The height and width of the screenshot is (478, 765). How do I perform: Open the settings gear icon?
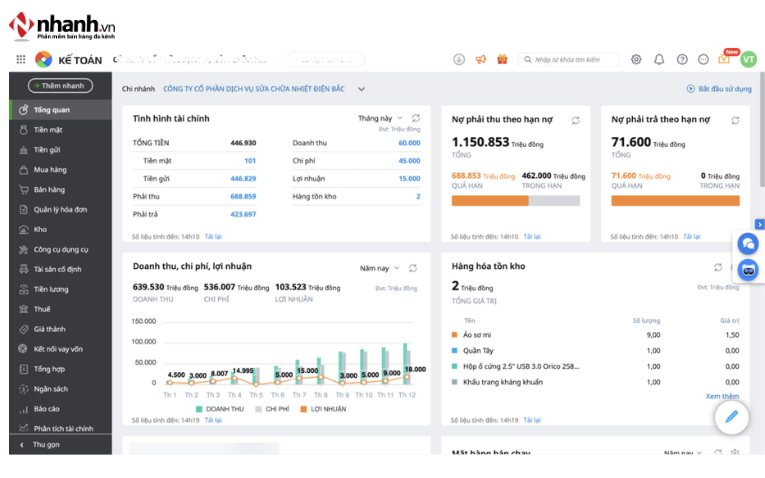point(636,60)
